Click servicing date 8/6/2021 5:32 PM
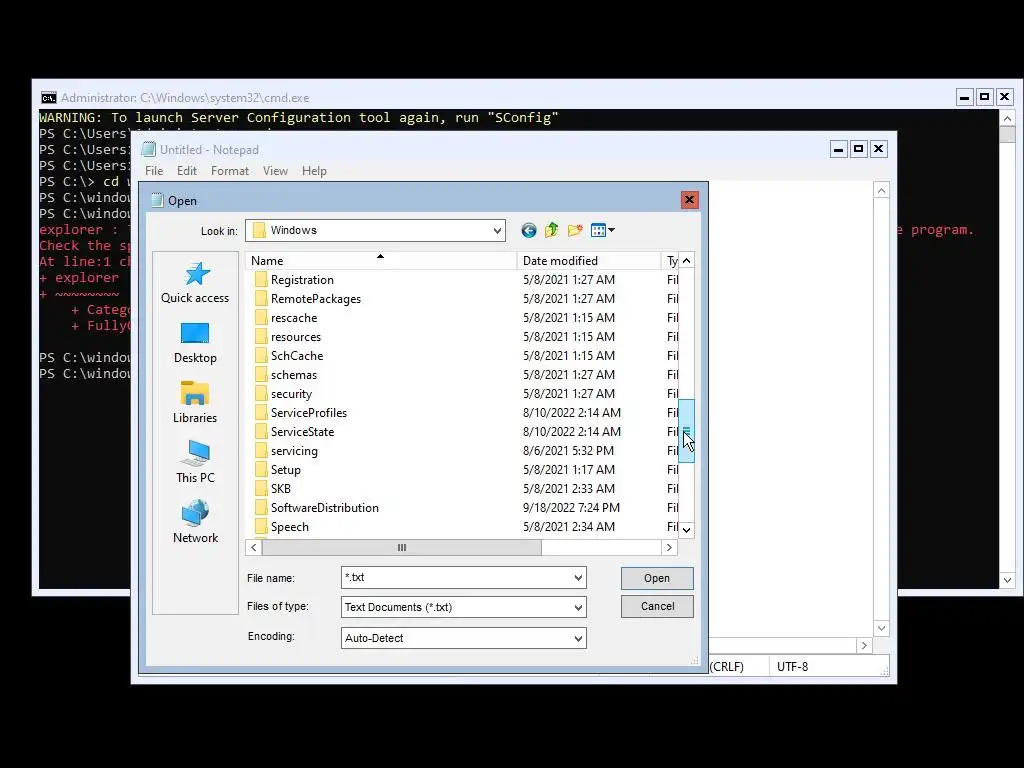This screenshot has height=768, width=1024. coord(568,451)
